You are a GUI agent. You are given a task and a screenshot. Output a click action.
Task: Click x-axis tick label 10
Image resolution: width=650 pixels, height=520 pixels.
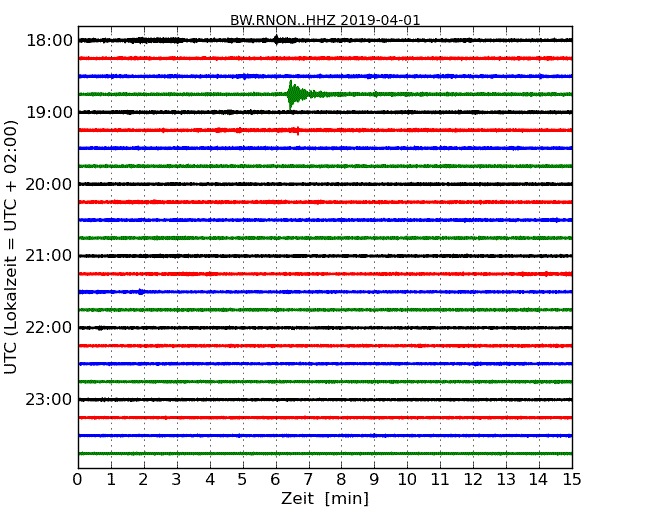click(x=407, y=479)
